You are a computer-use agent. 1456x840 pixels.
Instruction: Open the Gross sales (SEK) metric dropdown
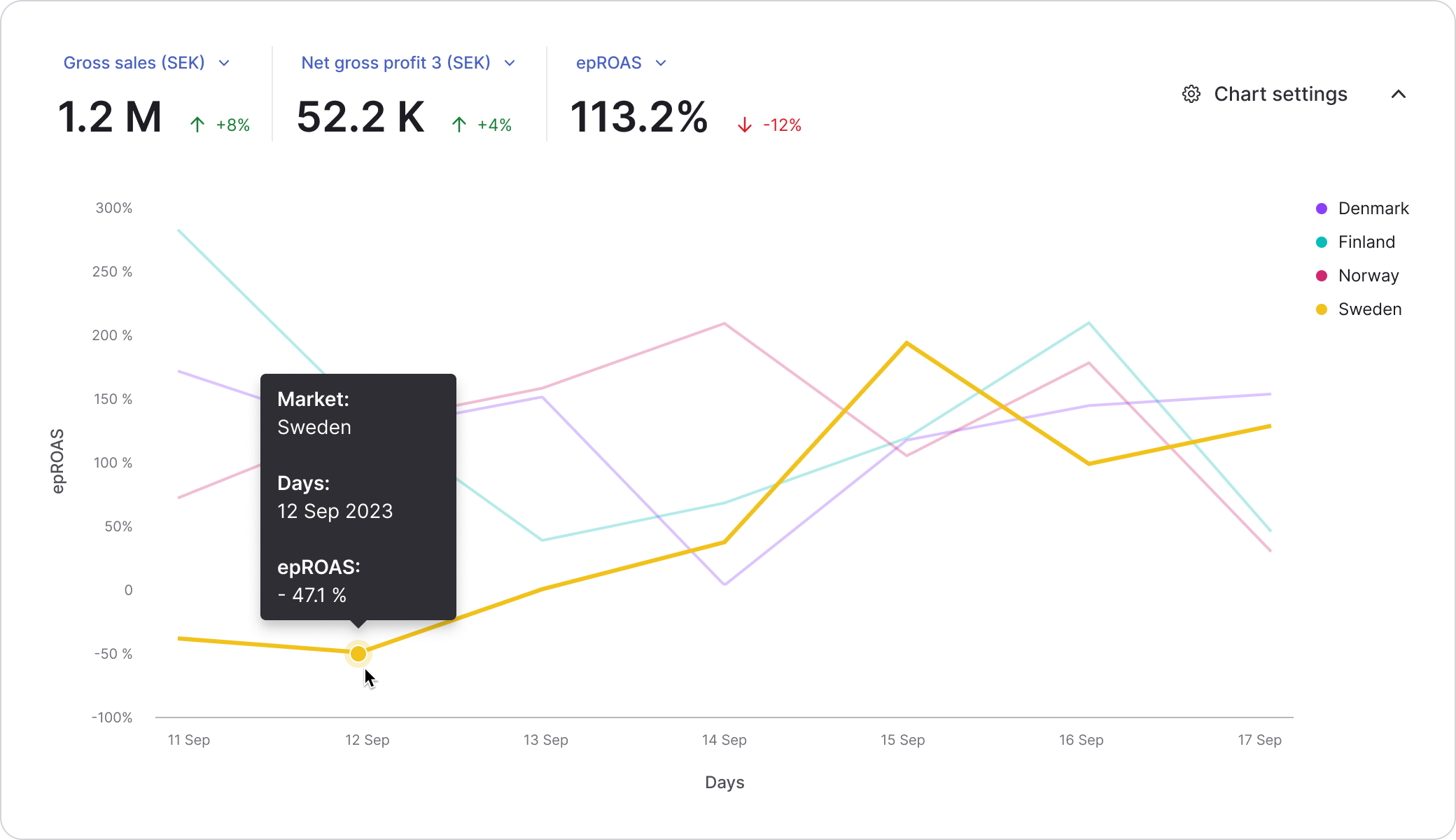tap(224, 62)
